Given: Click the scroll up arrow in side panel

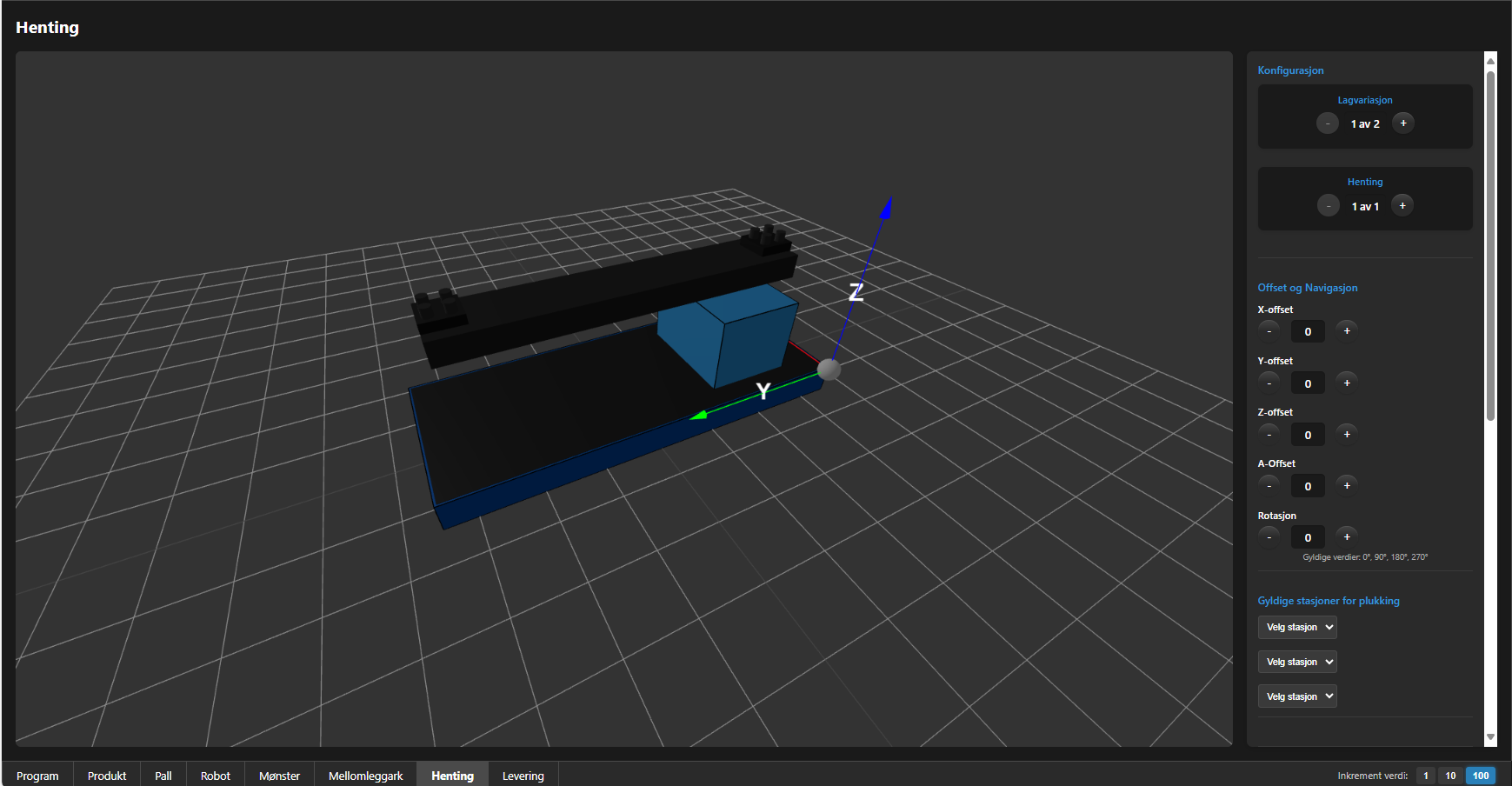Looking at the screenshot, I should point(1490,60).
